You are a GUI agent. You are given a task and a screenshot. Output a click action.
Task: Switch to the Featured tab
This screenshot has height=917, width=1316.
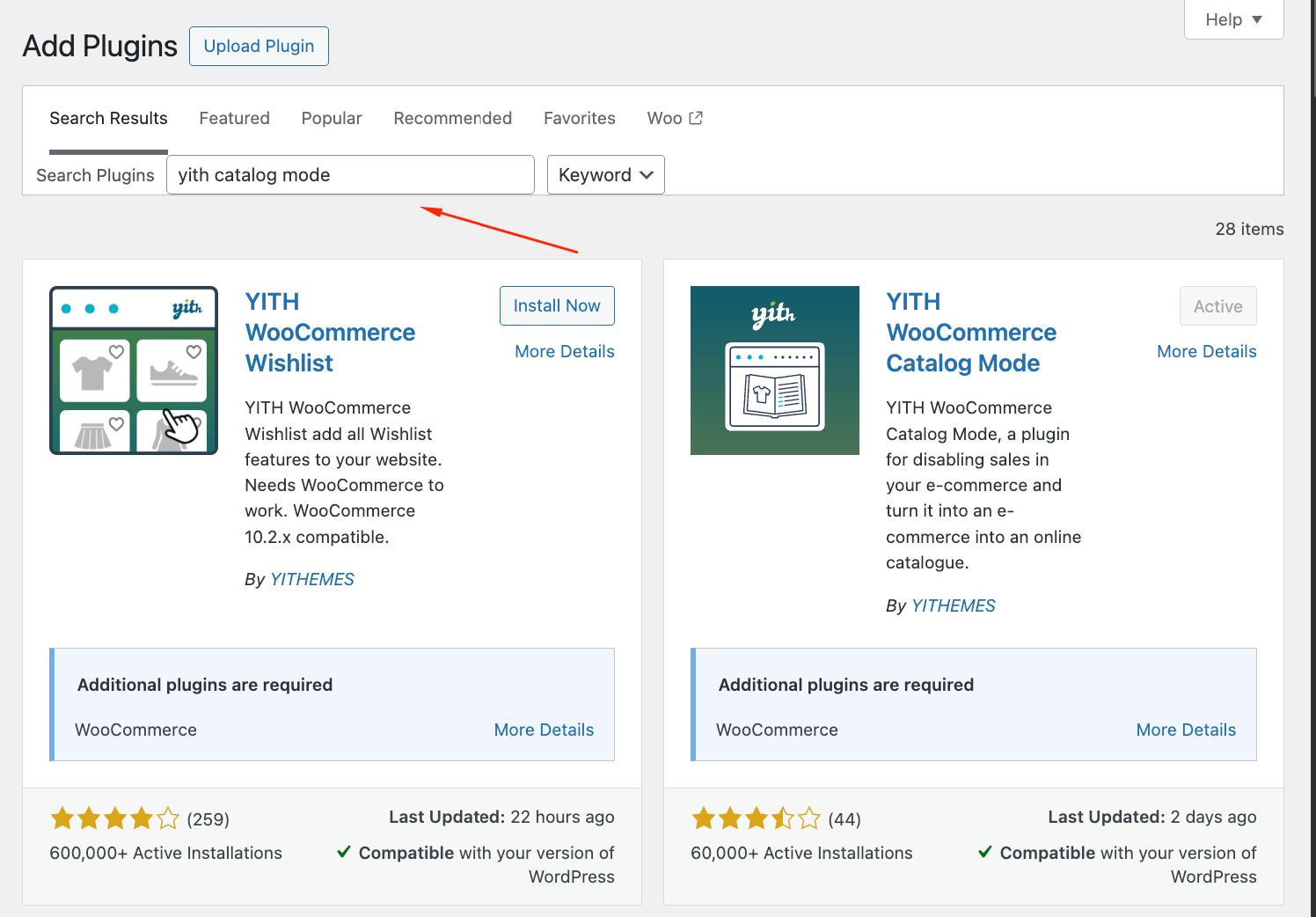(234, 118)
